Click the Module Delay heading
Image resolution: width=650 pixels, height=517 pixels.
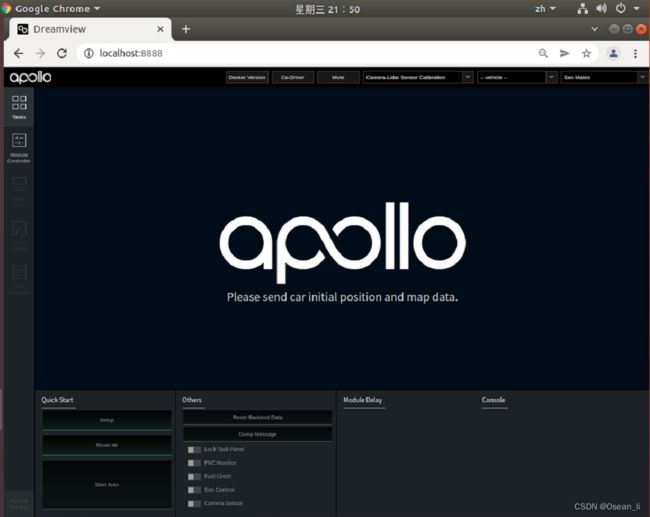click(x=363, y=400)
